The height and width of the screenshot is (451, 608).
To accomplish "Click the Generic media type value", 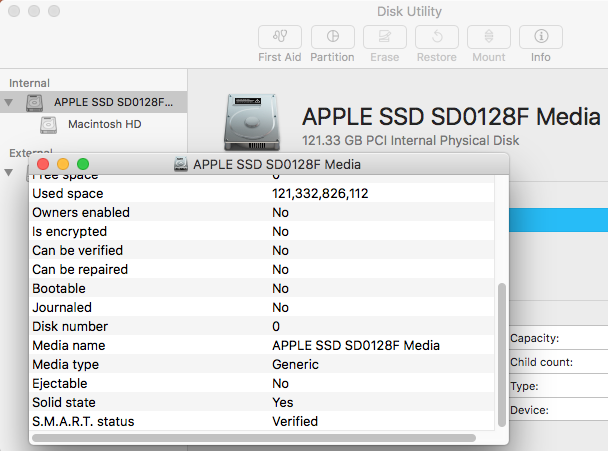I will [x=295, y=364].
